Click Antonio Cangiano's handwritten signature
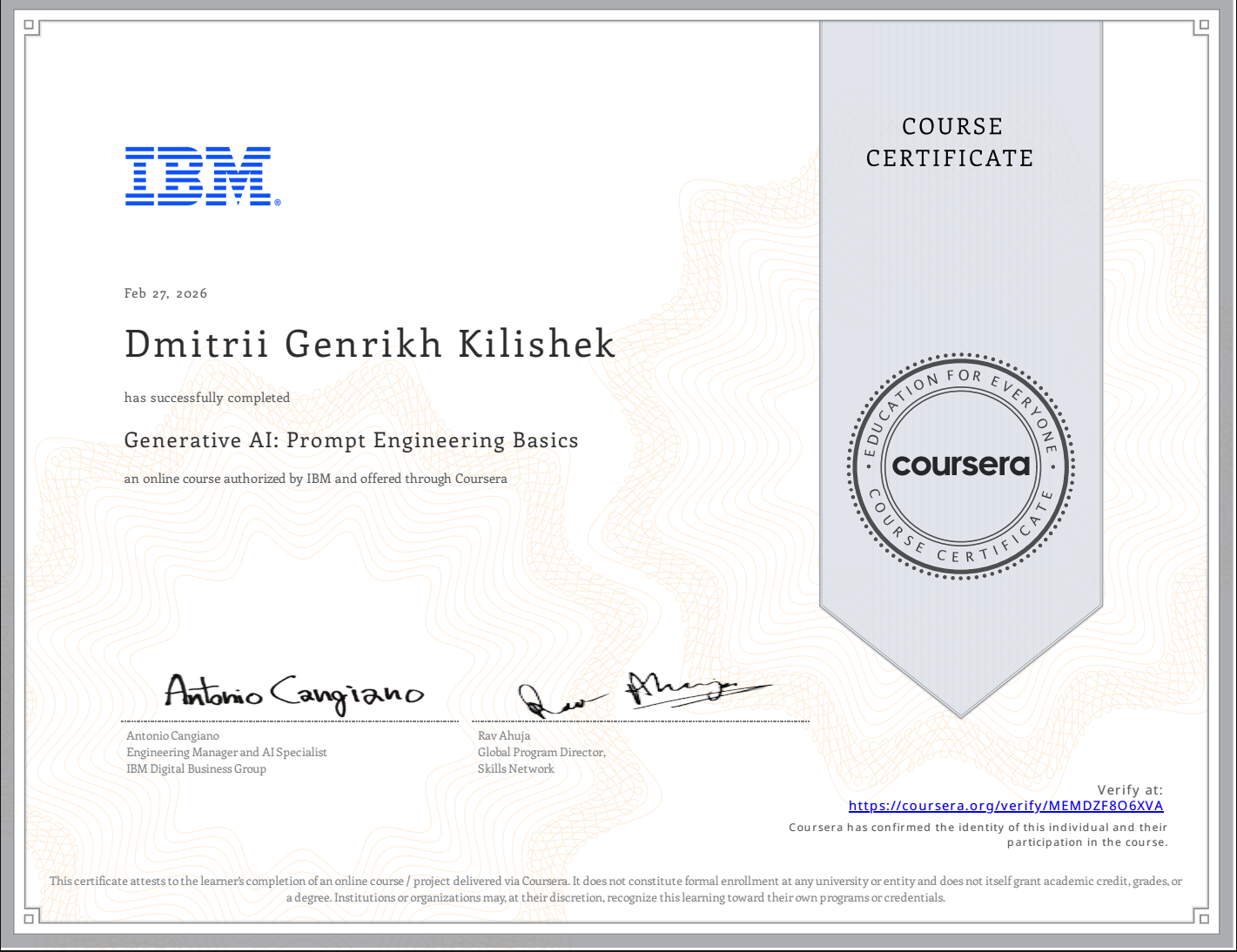 point(294,694)
